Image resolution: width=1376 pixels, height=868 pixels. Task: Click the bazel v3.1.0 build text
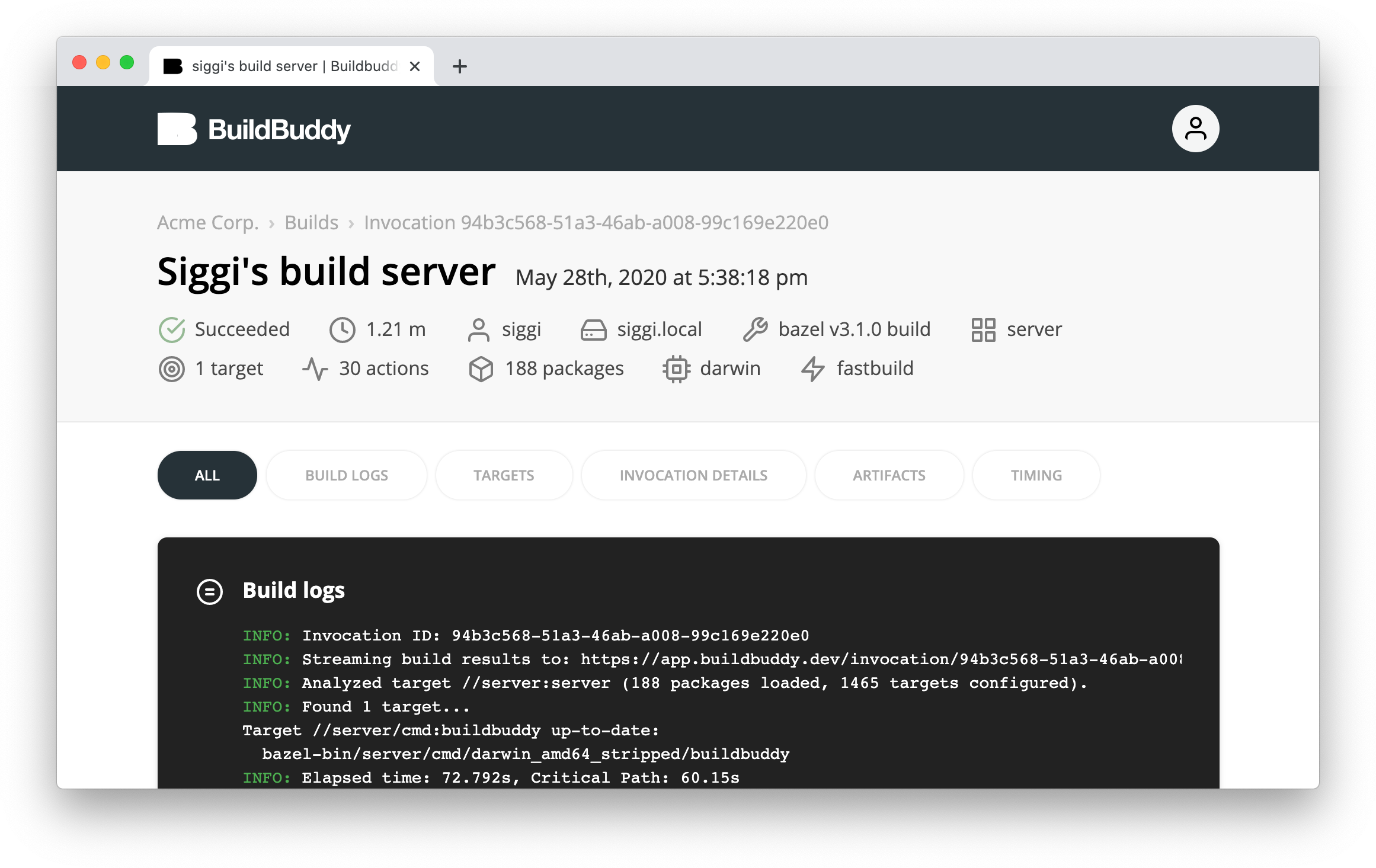pyautogui.click(x=855, y=329)
